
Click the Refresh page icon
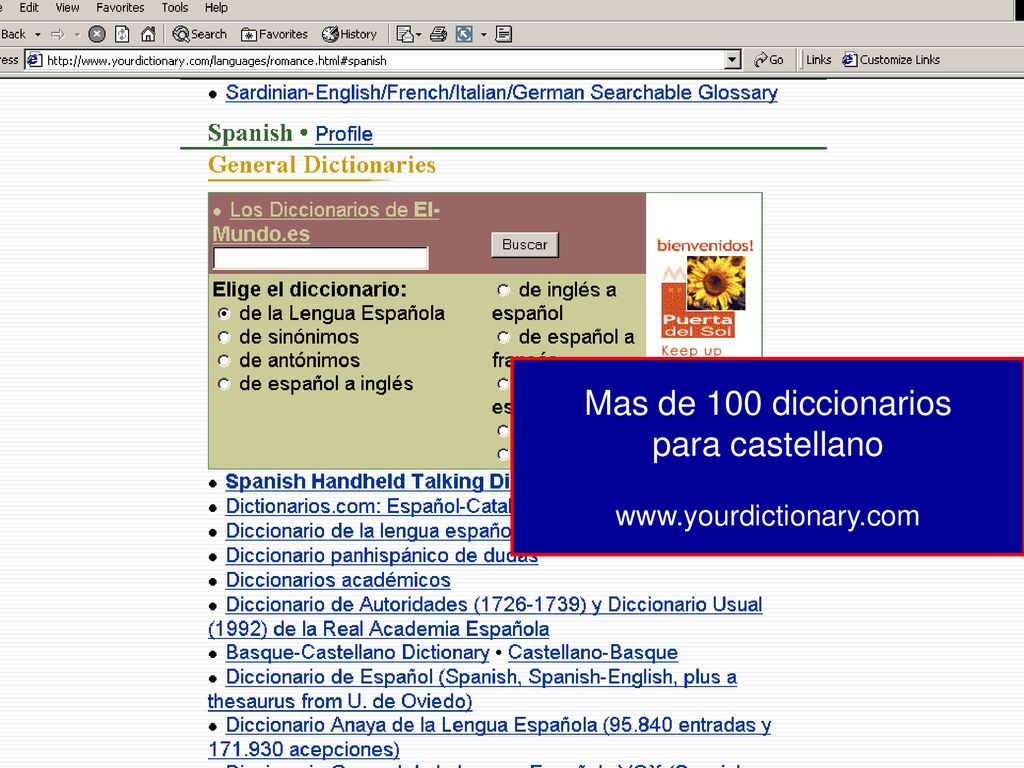122,34
